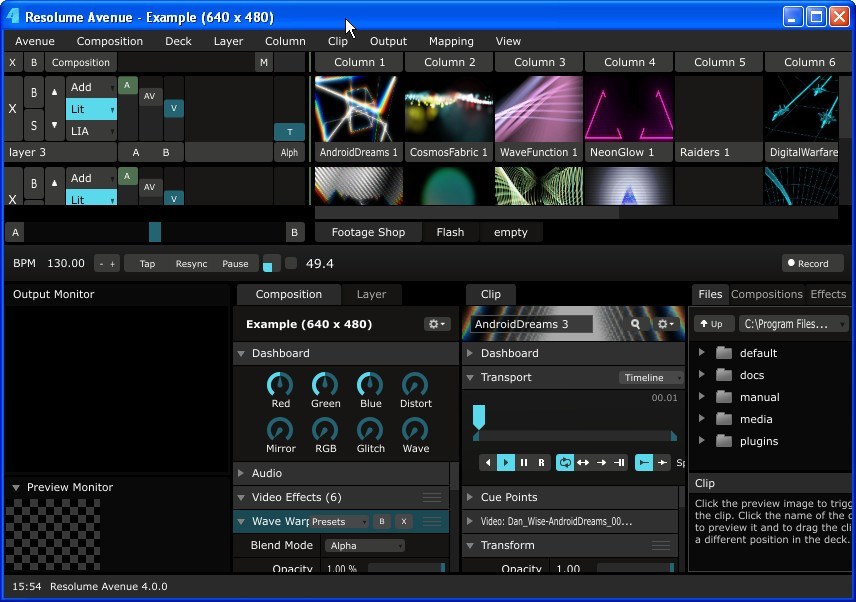
Task: Toggle the S solo button on layer 3
Action: click(x=34, y=125)
